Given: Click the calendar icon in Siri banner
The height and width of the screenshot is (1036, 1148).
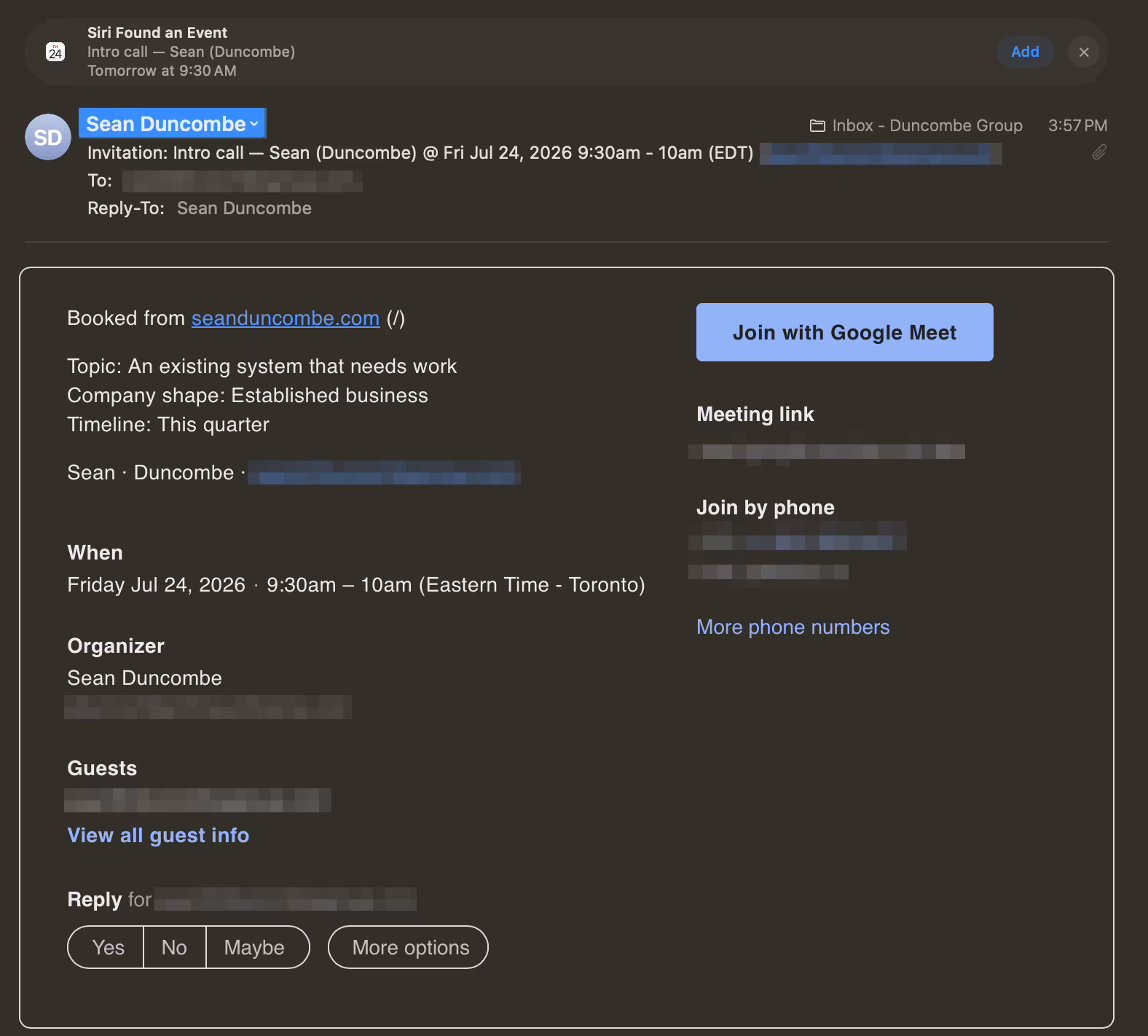Looking at the screenshot, I should coord(55,52).
